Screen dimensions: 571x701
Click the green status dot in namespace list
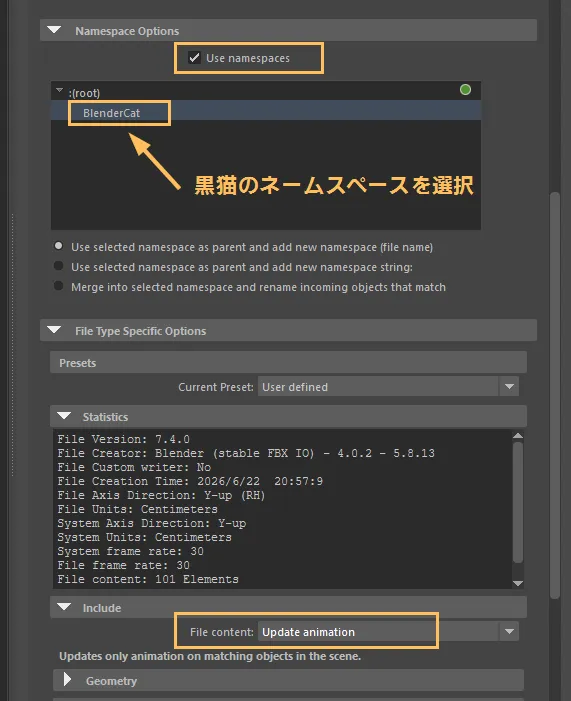click(465, 90)
